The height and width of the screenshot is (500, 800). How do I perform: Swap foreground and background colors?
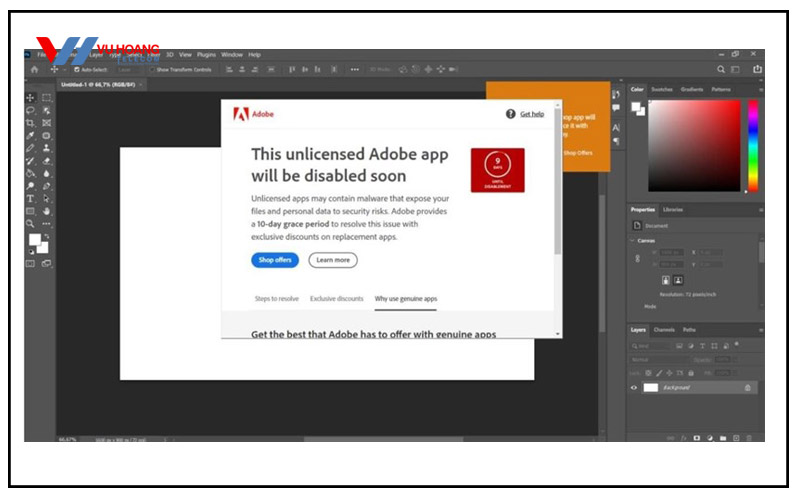(46, 237)
